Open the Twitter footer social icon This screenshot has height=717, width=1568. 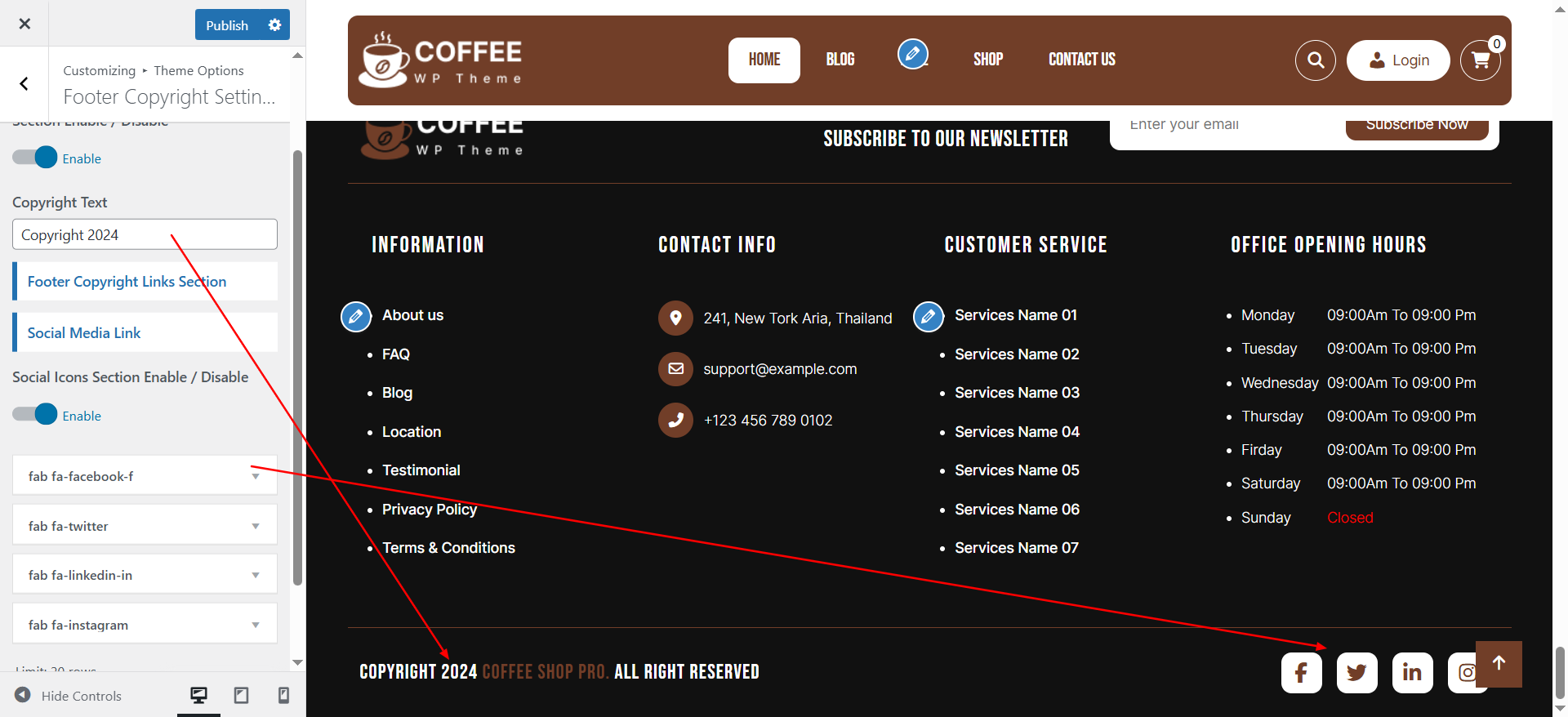coord(1356,673)
